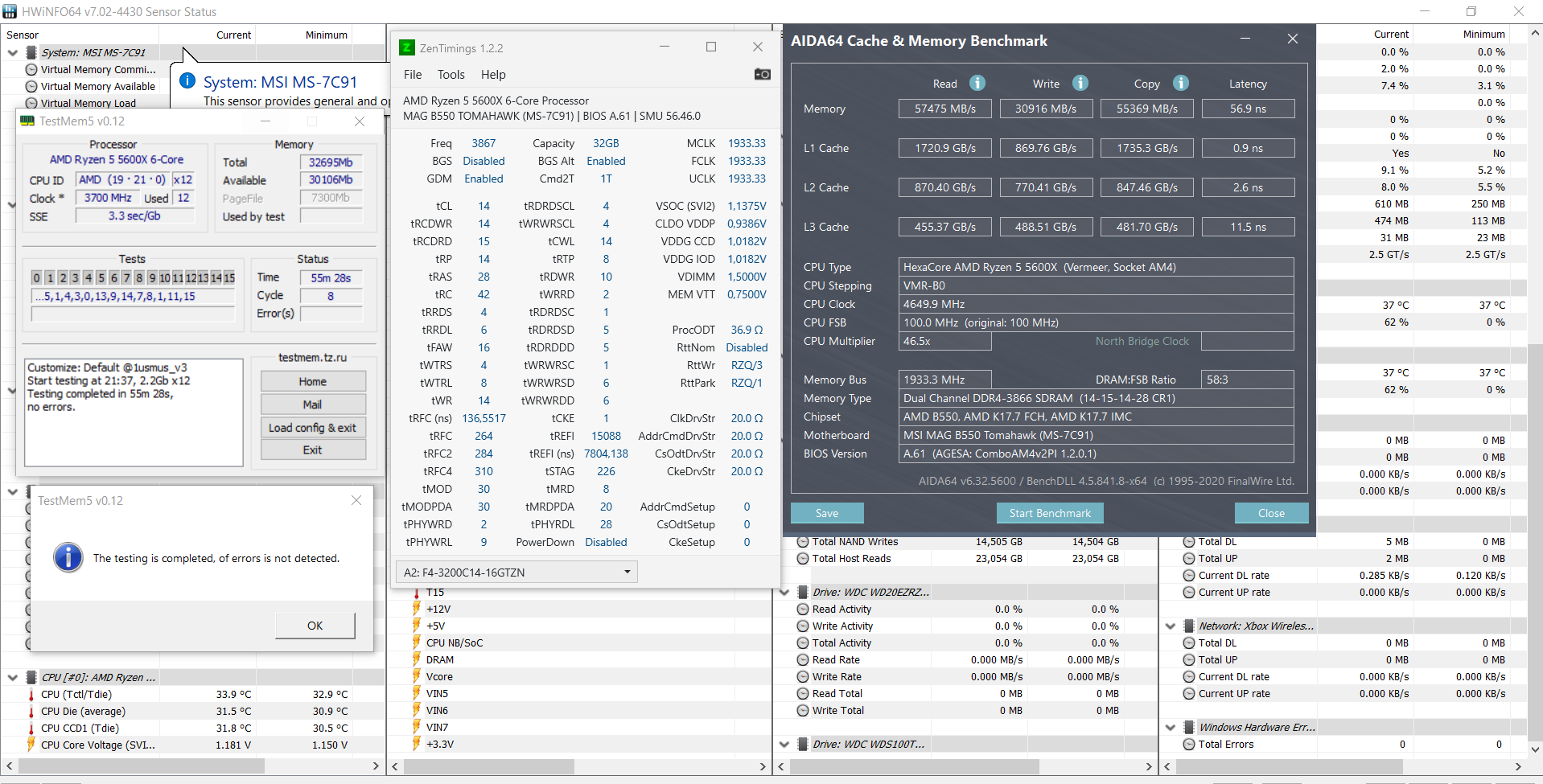Click the Write Rate sensor icon
This screenshot has width=1543, height=784.
pos(803,676)
